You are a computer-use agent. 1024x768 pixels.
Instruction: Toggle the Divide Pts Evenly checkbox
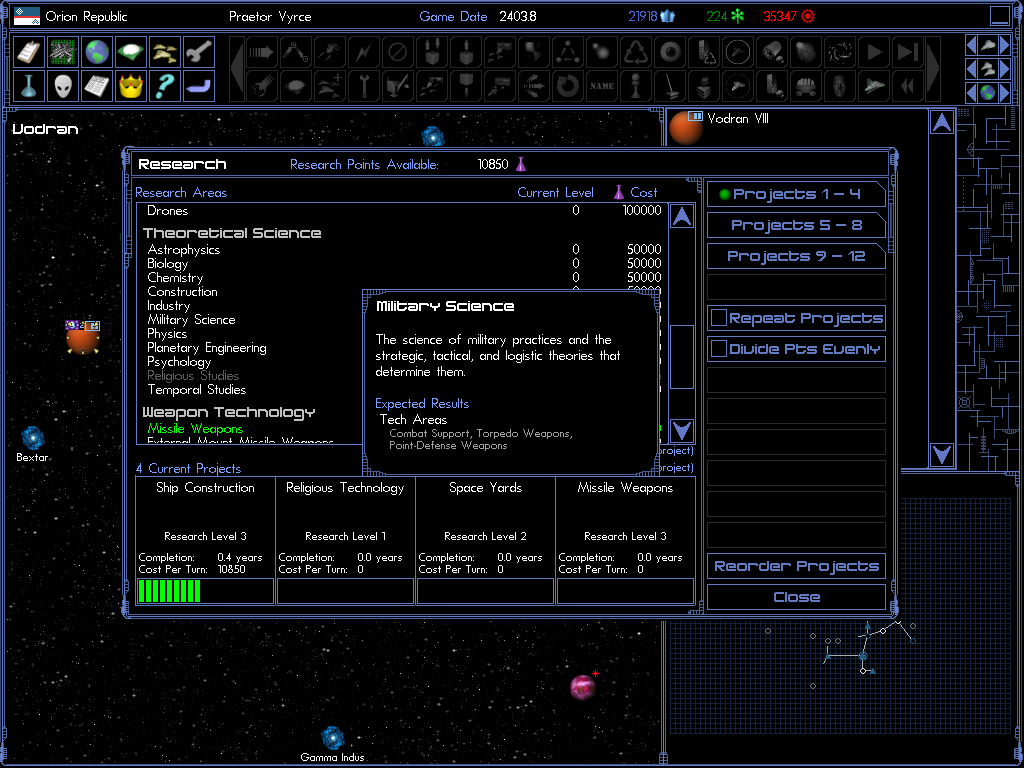718,349
